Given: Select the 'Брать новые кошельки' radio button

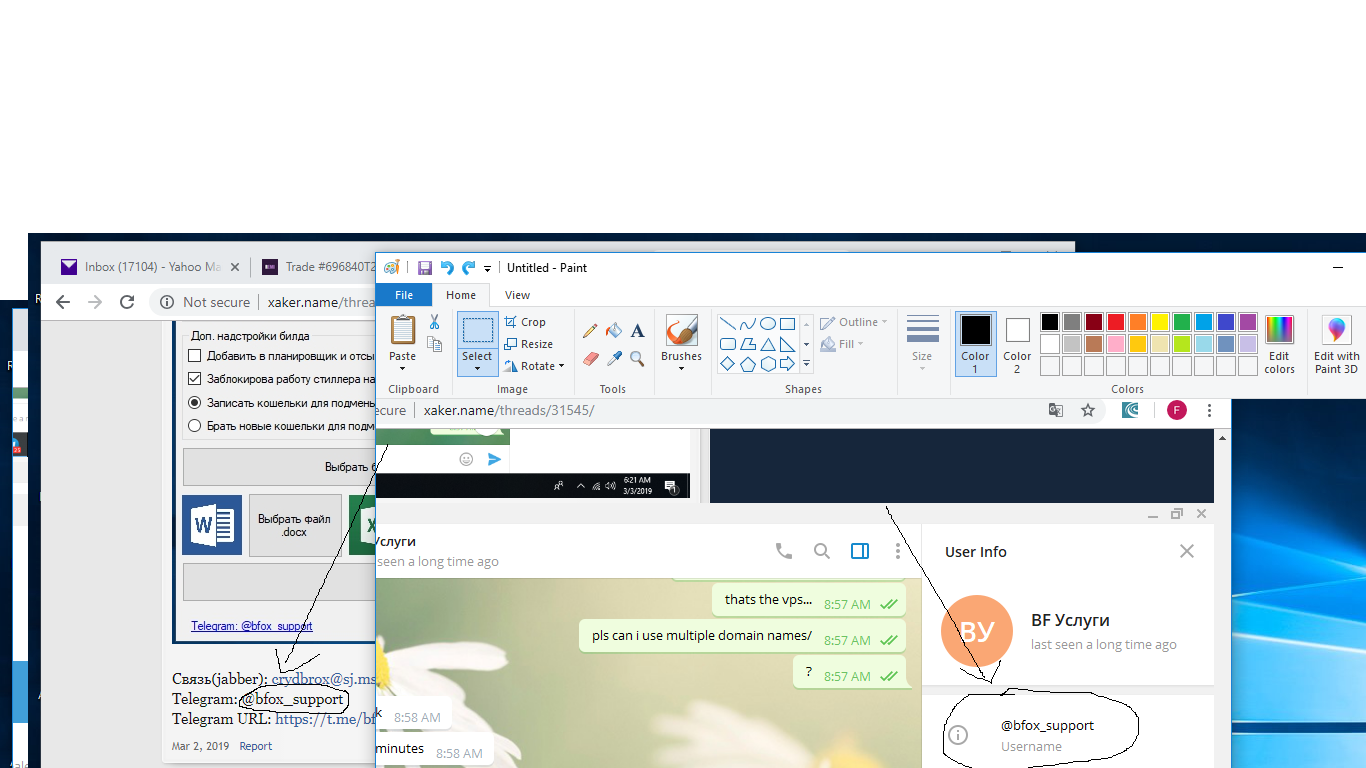Looking at the screenshot, I should click(x=195, y=425).
